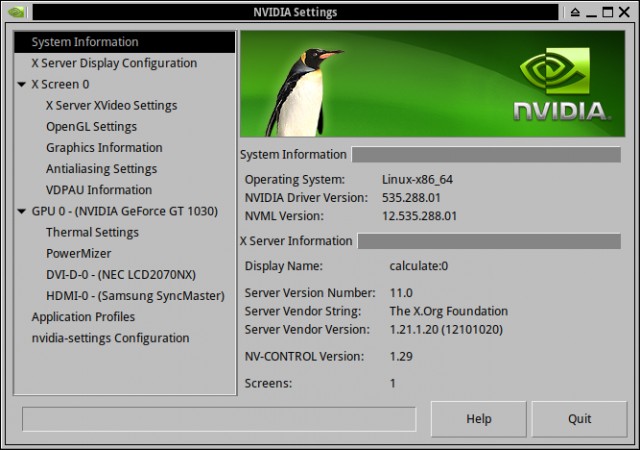This screenshot has height=450, width=640.
Task: Select DVI-D-0 - (NEC LCD2070NX) display
Action: click(x=121, y=275)
